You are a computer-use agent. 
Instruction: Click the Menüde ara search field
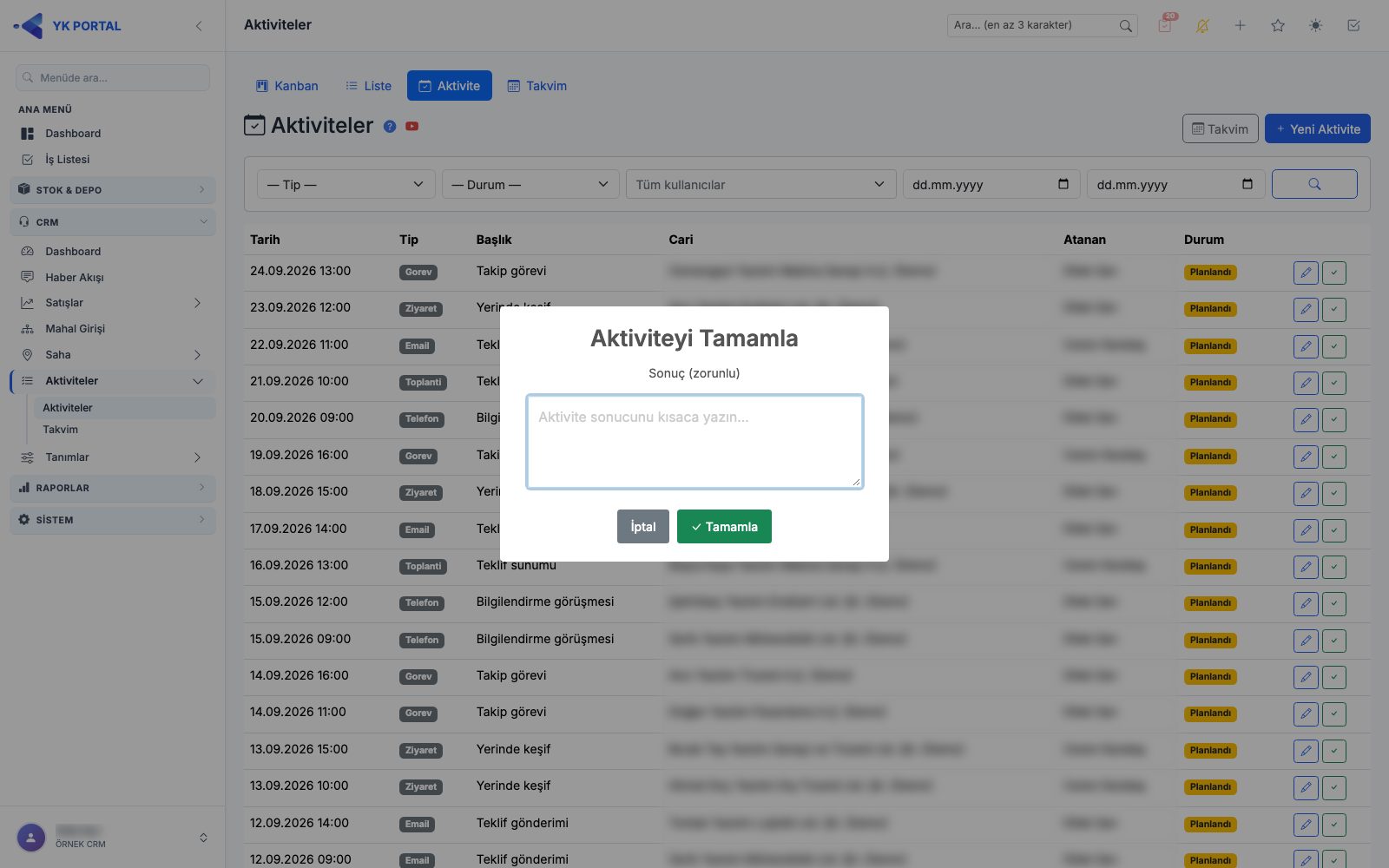tap(113, 77)
